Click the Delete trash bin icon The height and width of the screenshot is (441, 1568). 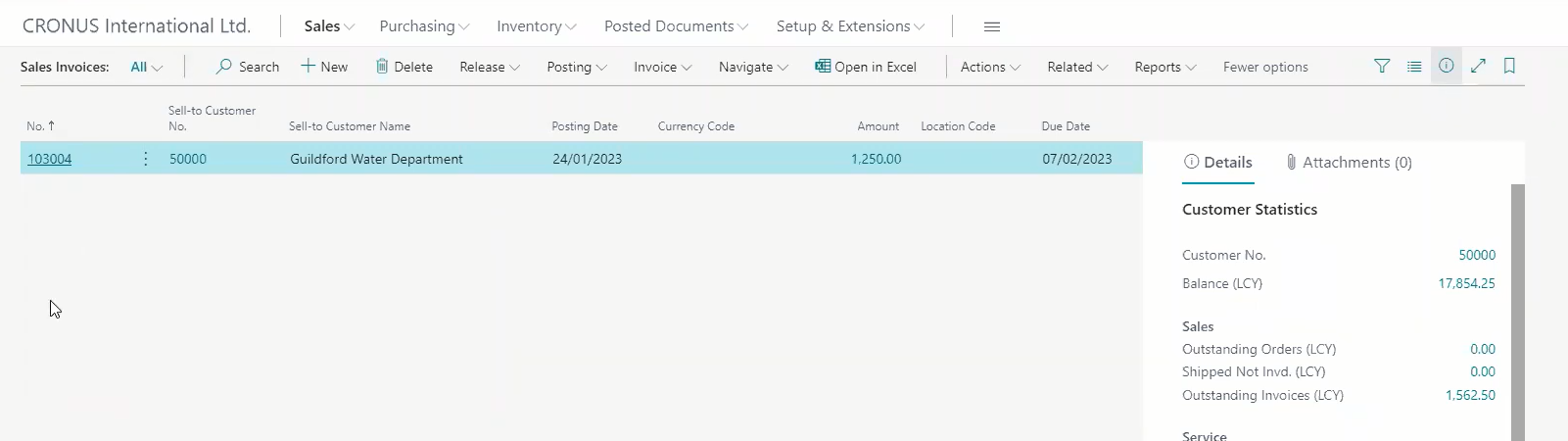[x=382, y=67]
